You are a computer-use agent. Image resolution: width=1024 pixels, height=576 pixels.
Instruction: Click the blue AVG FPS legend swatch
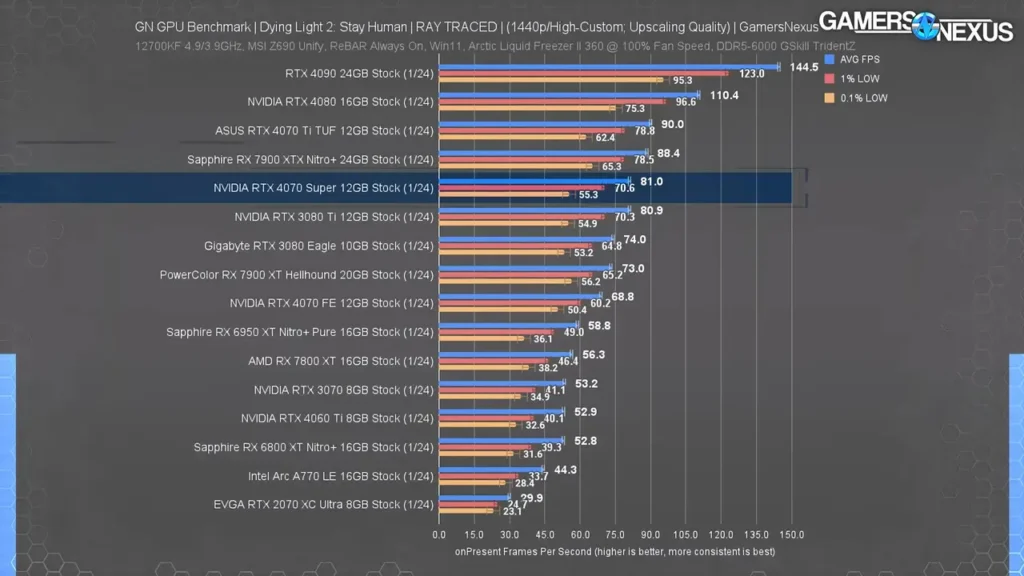(x=829, y=59)
